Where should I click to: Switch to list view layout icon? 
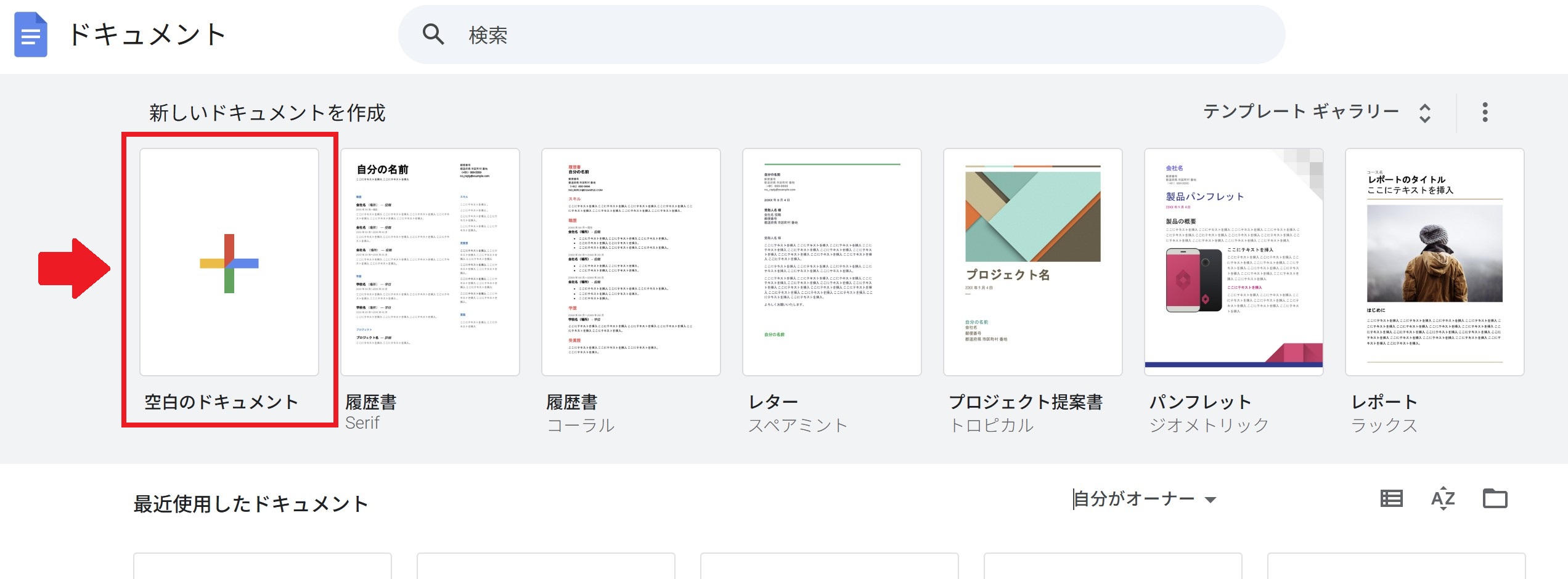[1391, 498]
